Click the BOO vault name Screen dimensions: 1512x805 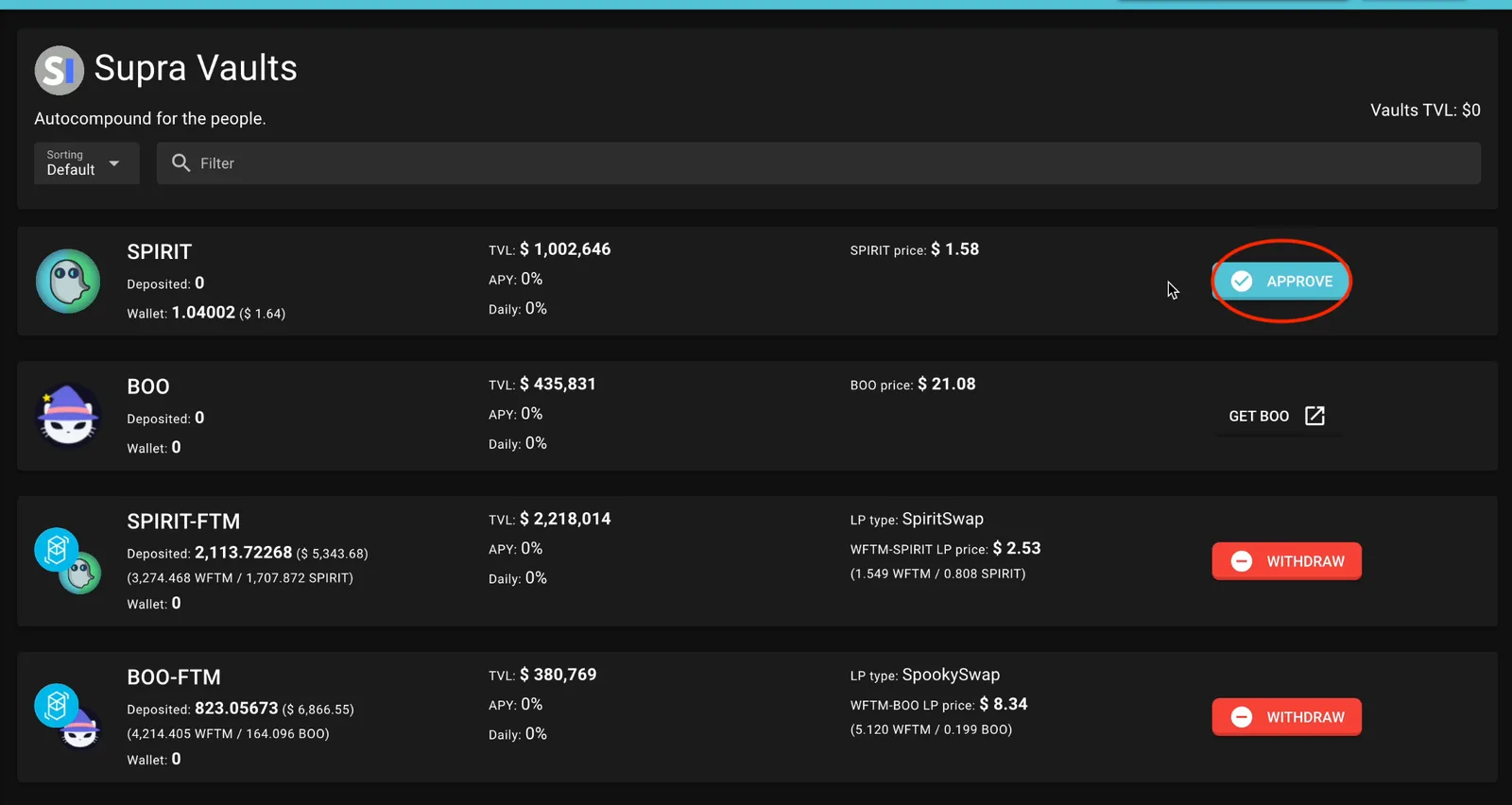[x=148, y=386]
